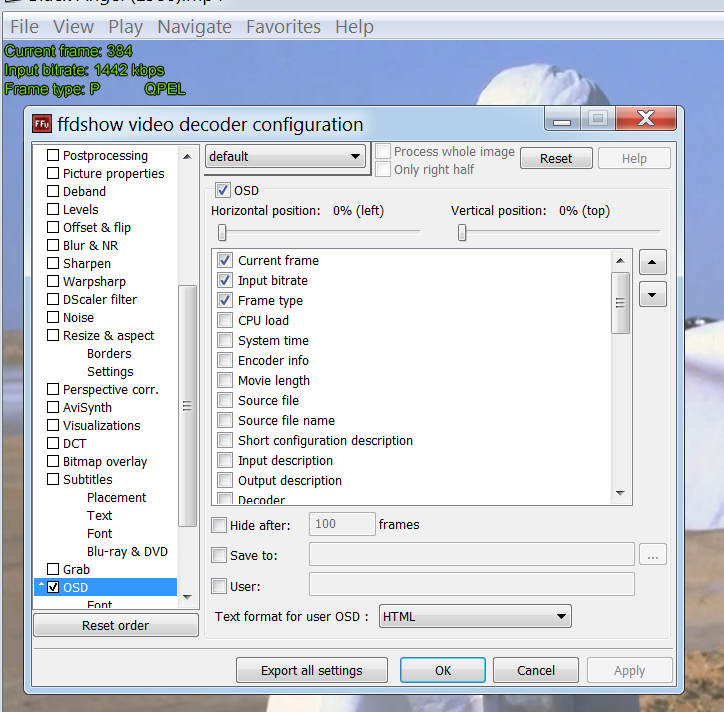The image size is (724, 712).
Task: Move selected OSD item down with arrow button
Action: pyautogui.click(x=652, y=295)
